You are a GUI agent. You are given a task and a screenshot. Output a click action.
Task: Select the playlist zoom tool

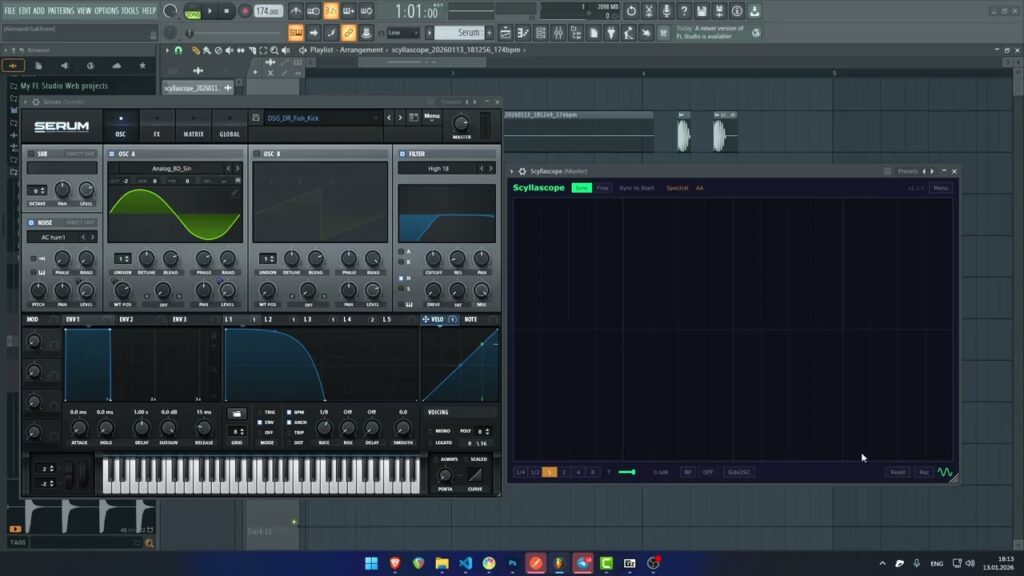pyautogui.click(x=274, y=50)
